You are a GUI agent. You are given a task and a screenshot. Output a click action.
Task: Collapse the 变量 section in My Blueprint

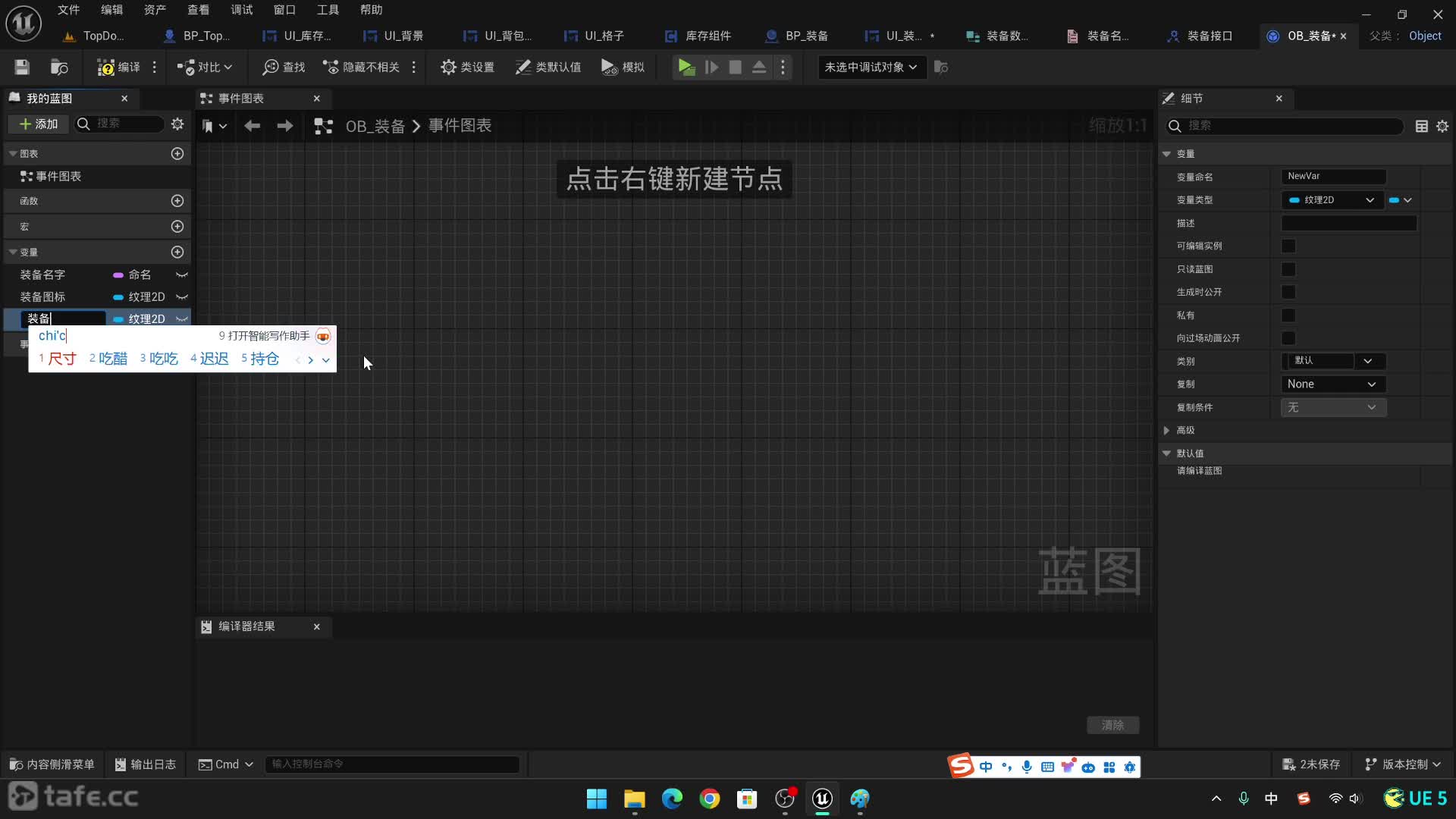click(x=13, y=252)
